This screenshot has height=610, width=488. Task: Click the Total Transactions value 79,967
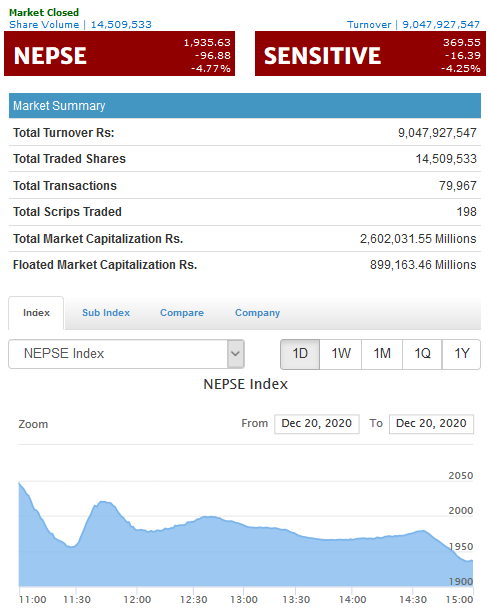pos(458,186)
